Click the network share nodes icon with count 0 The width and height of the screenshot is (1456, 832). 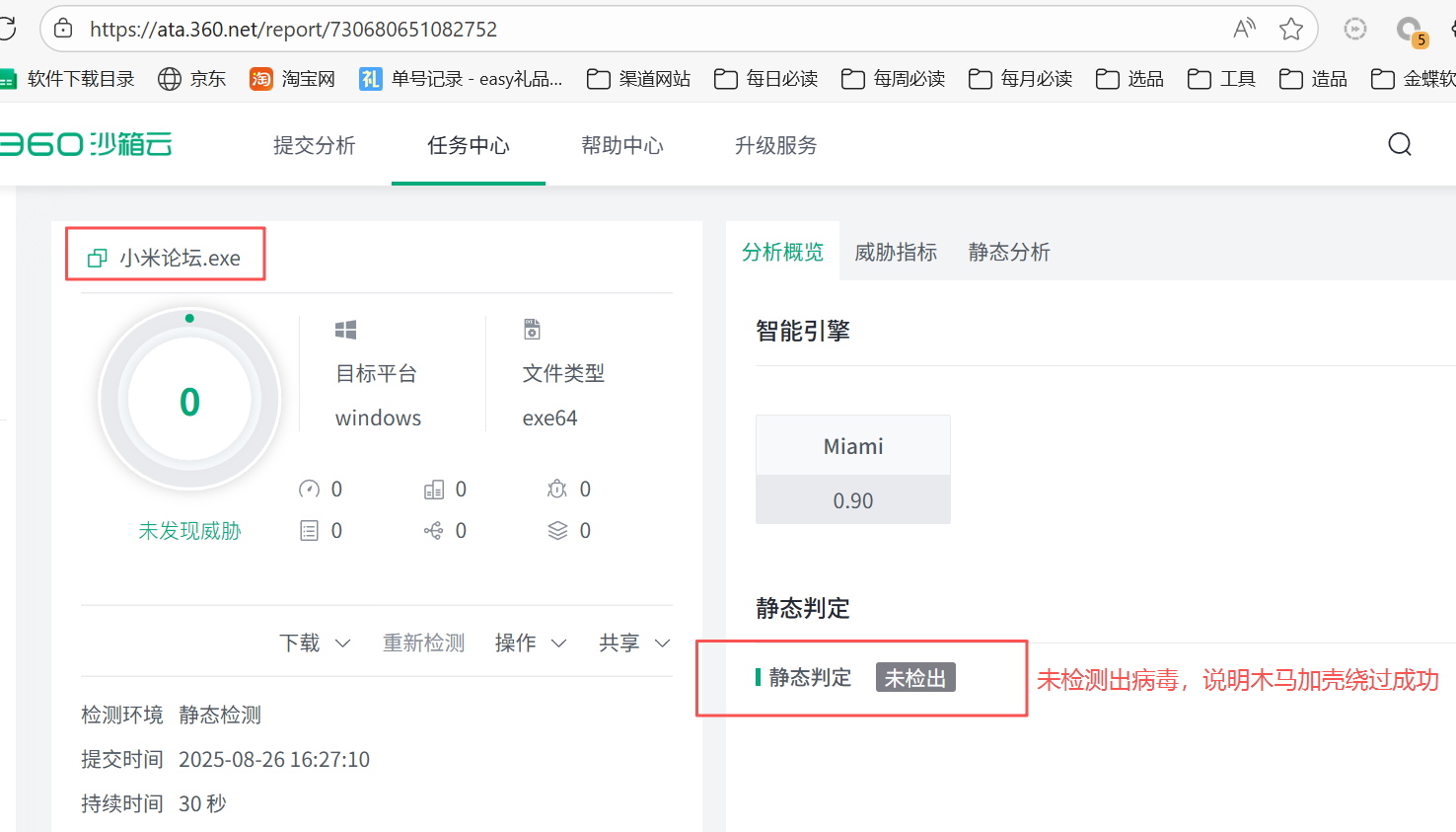[433, 531]
